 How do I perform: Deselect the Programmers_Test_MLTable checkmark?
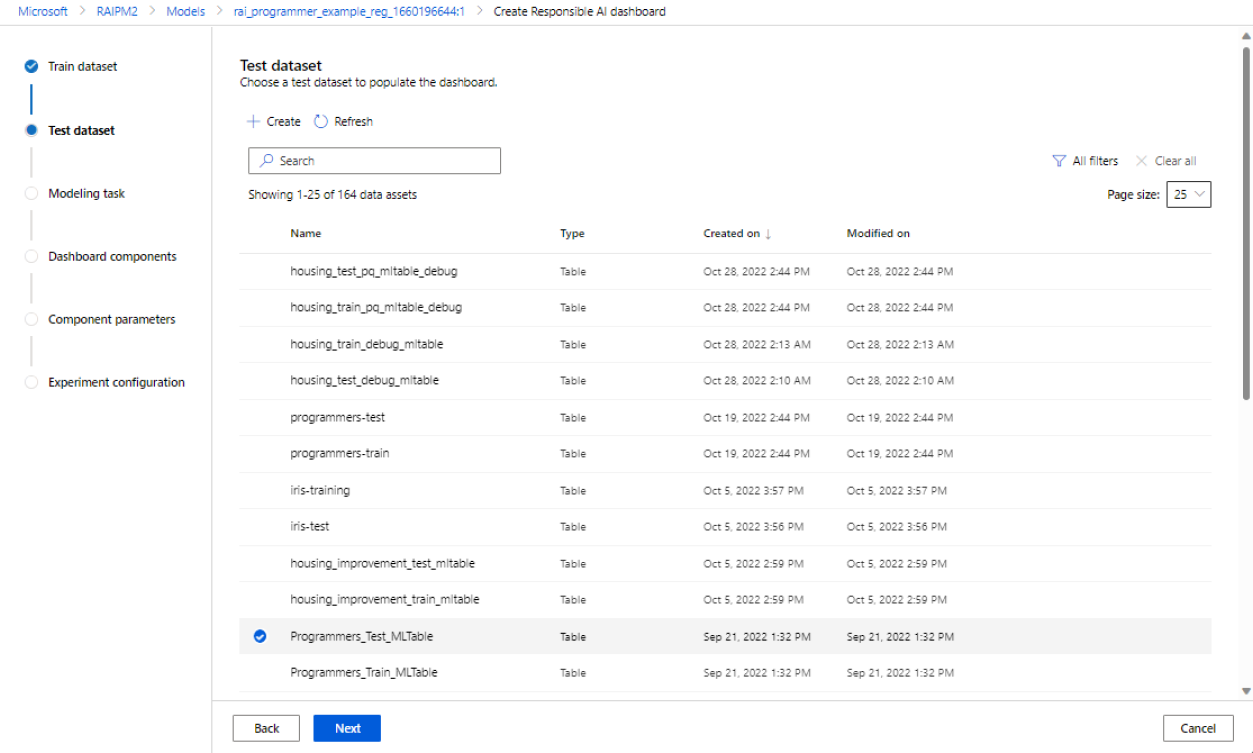pos(260,636)
